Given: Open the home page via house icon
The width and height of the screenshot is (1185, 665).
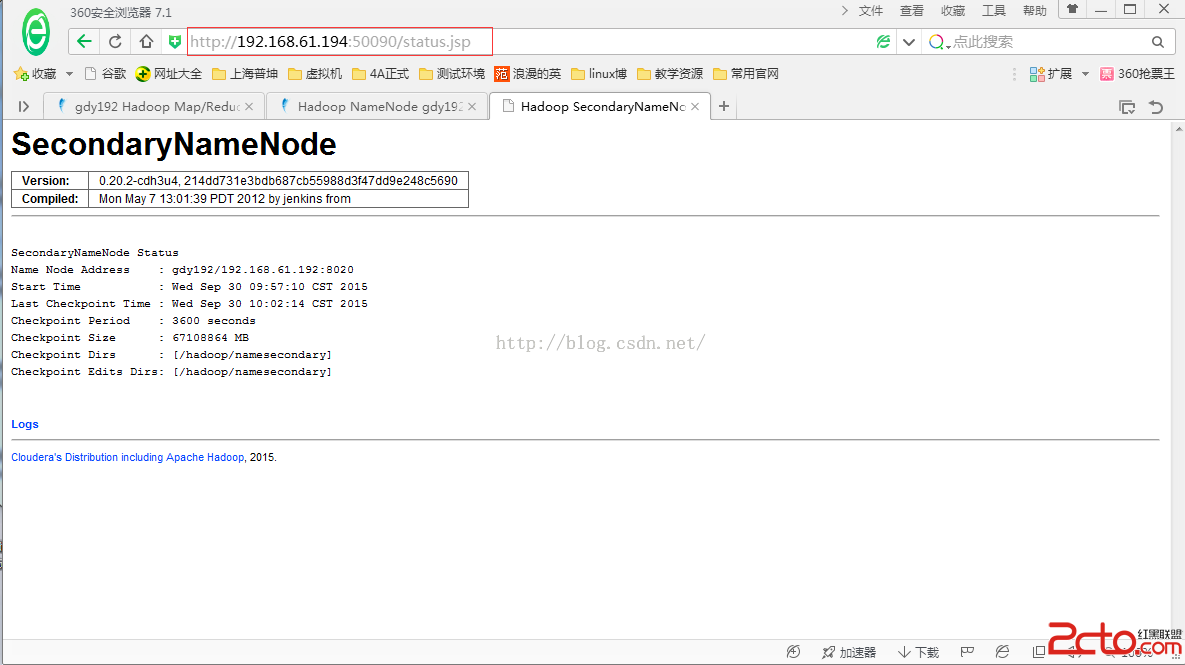Looking at the screenshot, I should 147,42.
